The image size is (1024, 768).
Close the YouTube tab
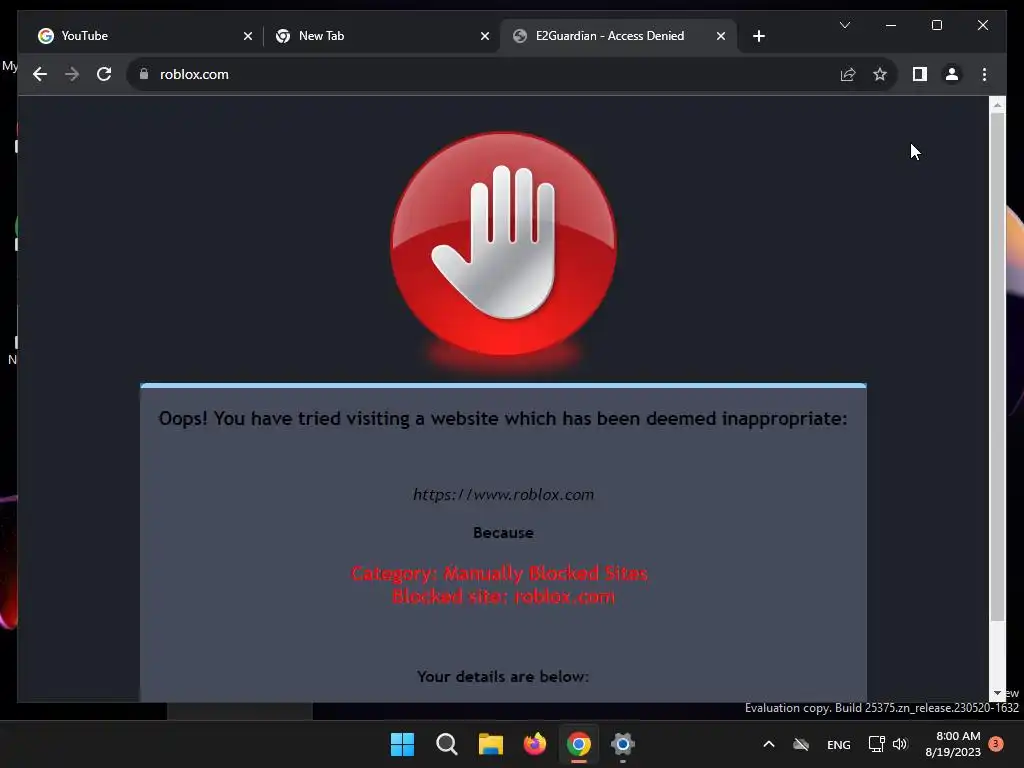(248, 36)
